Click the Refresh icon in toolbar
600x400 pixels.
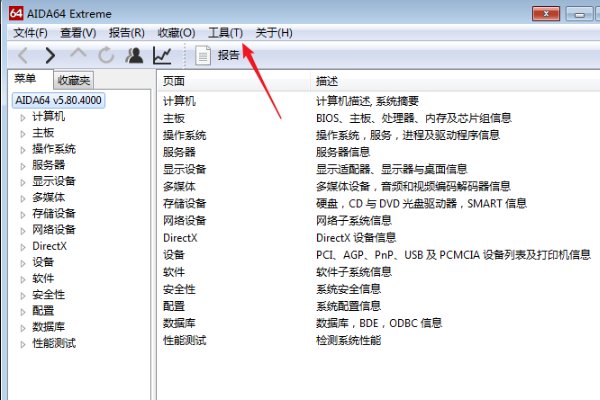106,56
